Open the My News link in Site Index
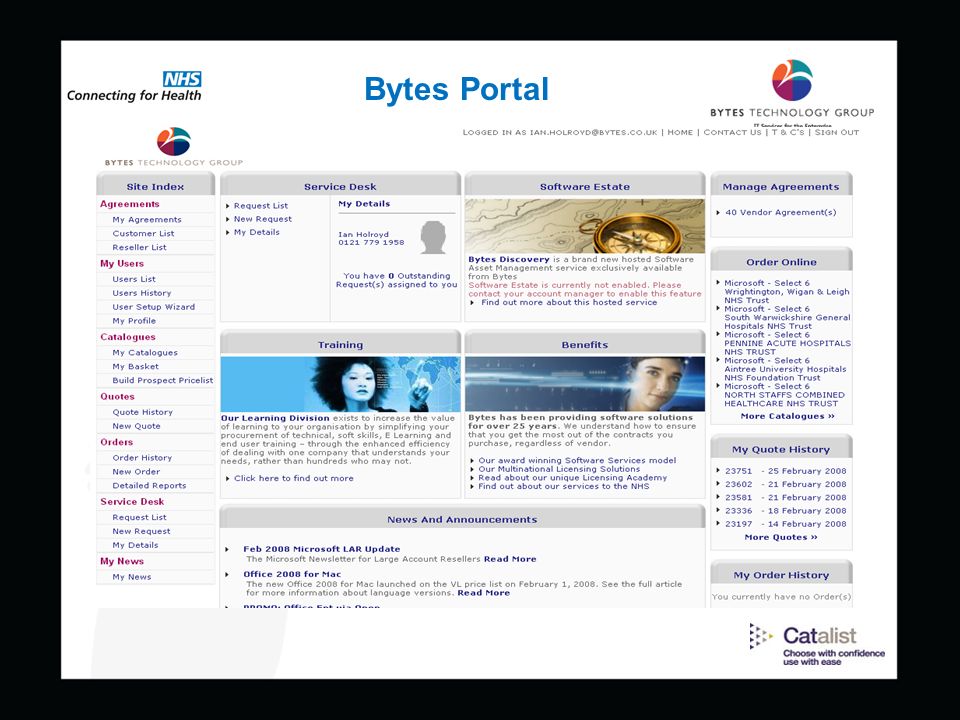This screenshot has width=960, height=720. [132, 577]
